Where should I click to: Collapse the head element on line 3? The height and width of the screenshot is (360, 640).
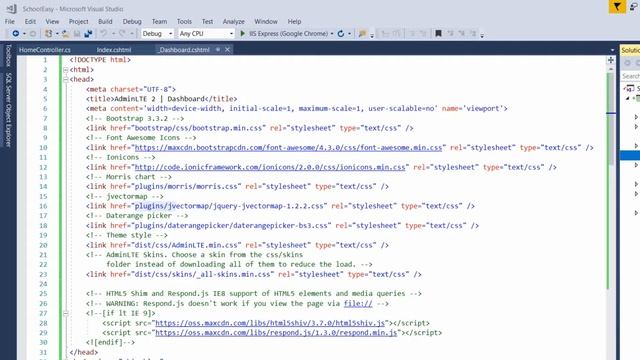66,80
